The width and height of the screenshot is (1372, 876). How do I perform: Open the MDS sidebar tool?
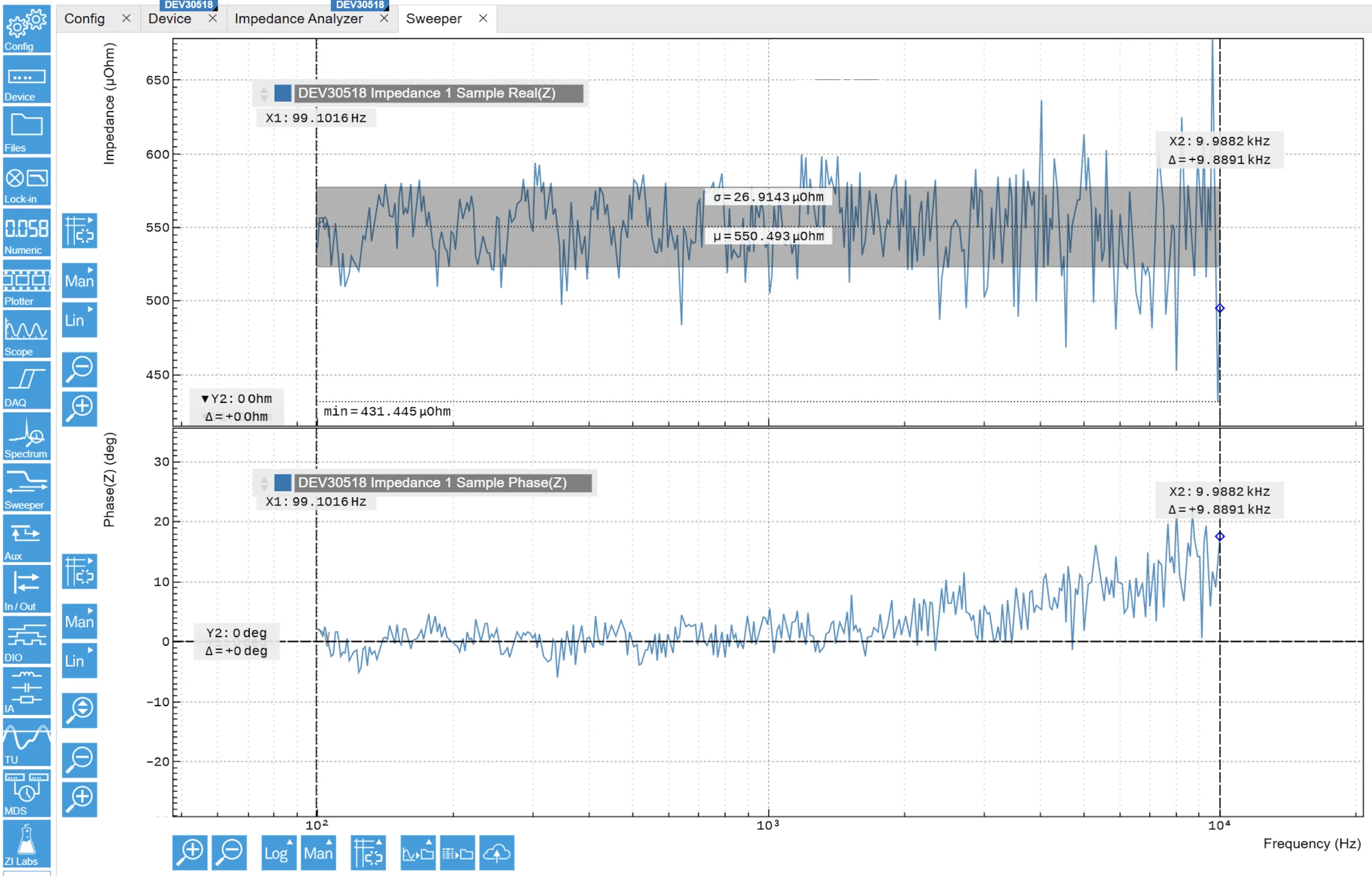click(x=26, y=793)
